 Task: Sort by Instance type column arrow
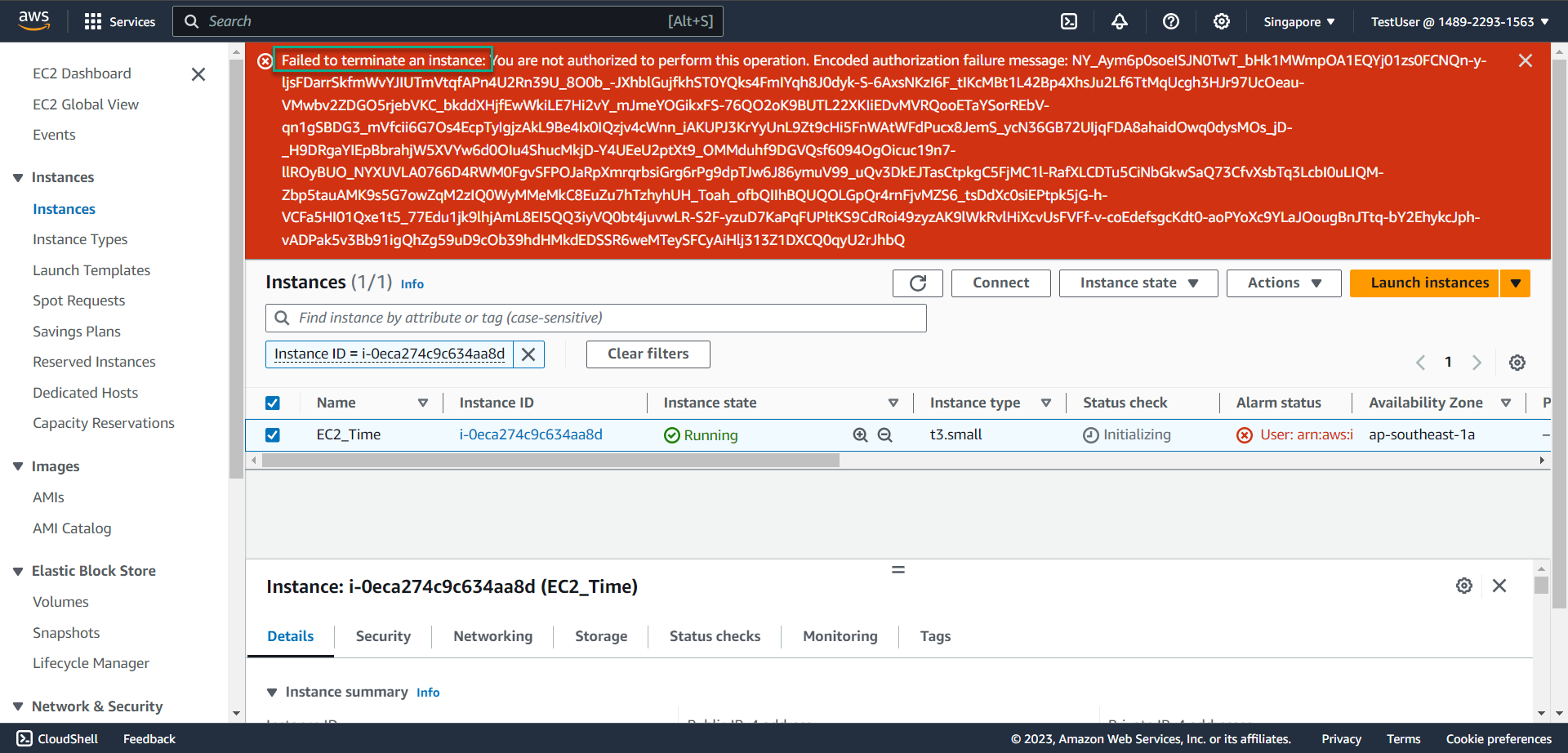1046,403
